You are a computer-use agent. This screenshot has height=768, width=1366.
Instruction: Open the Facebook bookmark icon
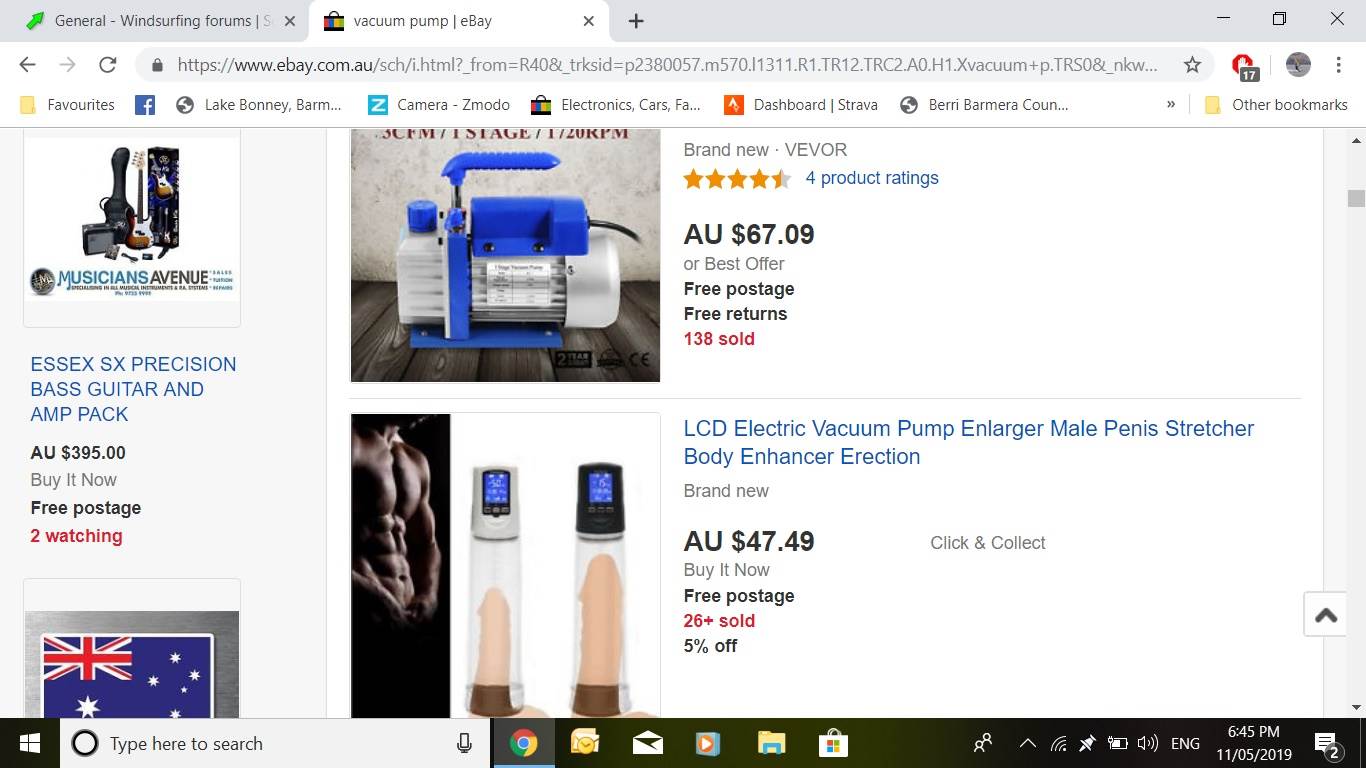click(x=145, y=105)
